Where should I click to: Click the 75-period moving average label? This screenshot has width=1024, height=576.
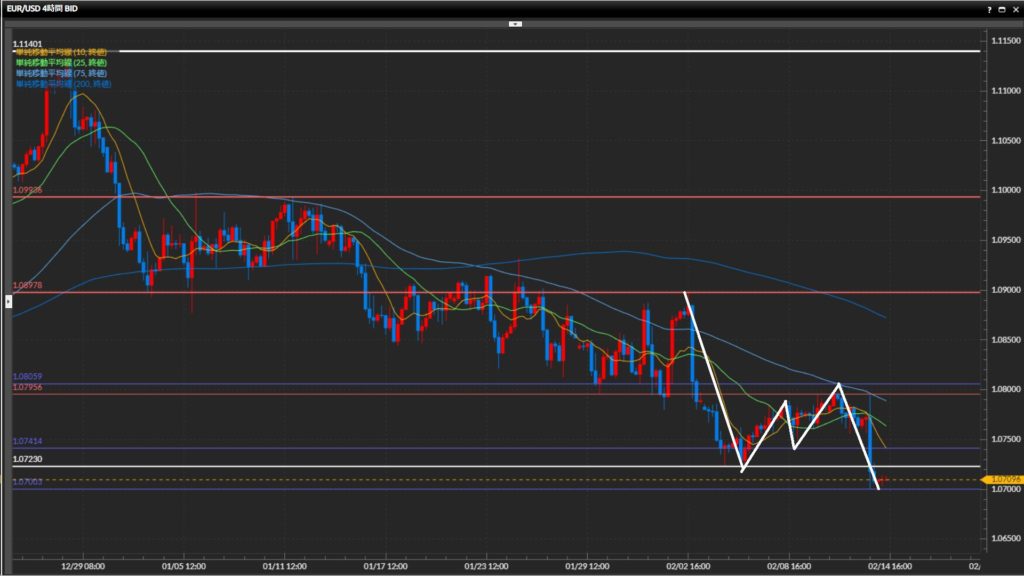tap(59, 73)
